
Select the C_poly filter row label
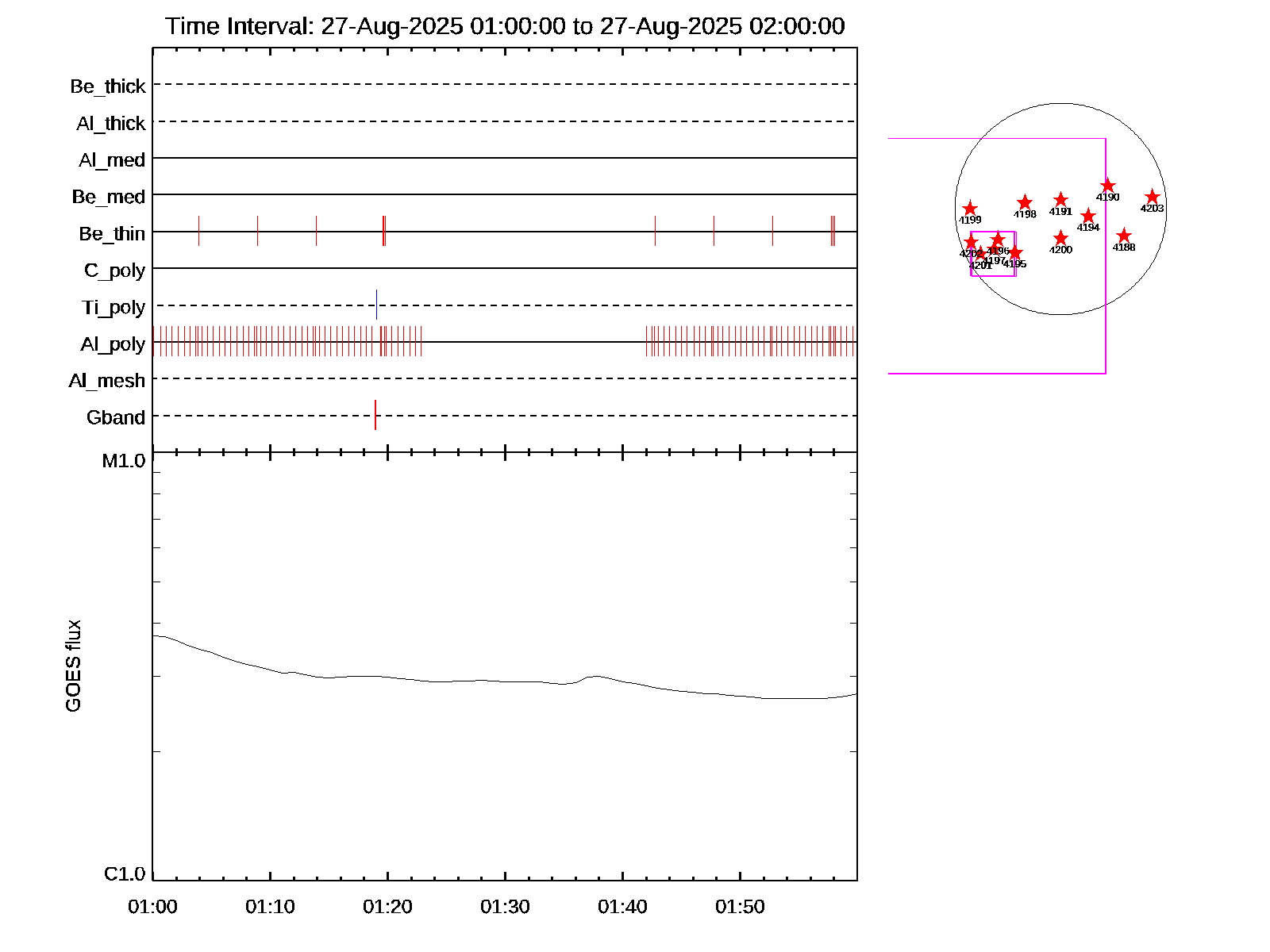(x=114, y=271)
